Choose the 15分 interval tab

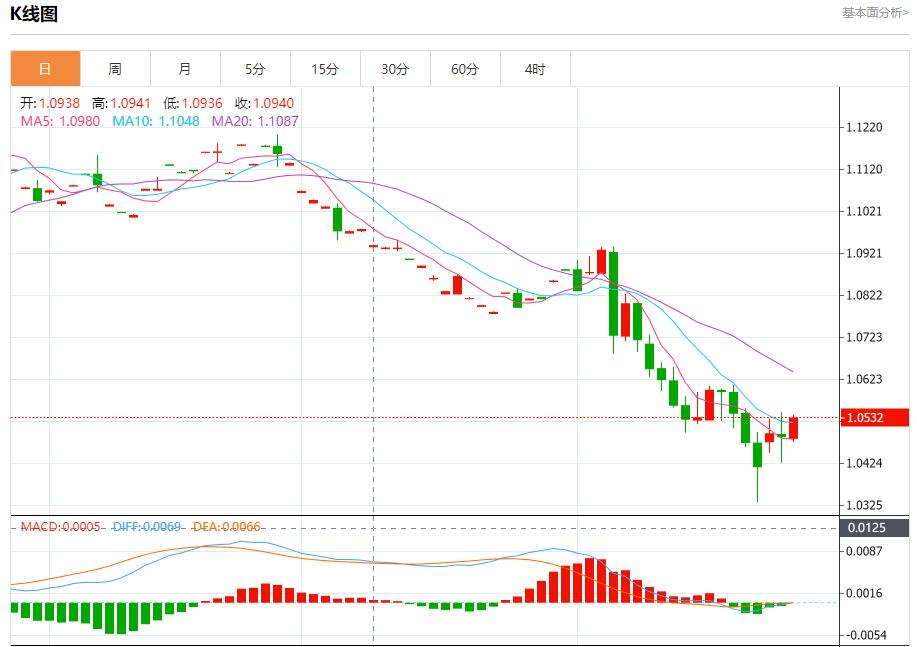[x=325, y=69]
